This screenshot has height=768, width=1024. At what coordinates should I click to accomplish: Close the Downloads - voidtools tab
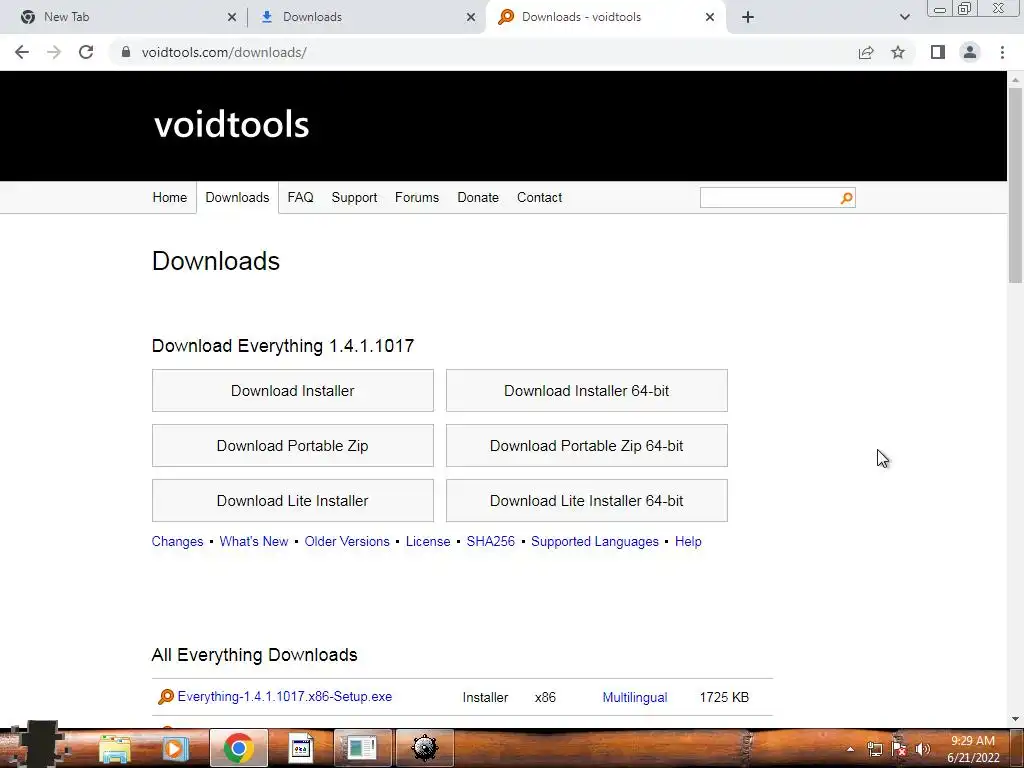click(x=710, y=17)
